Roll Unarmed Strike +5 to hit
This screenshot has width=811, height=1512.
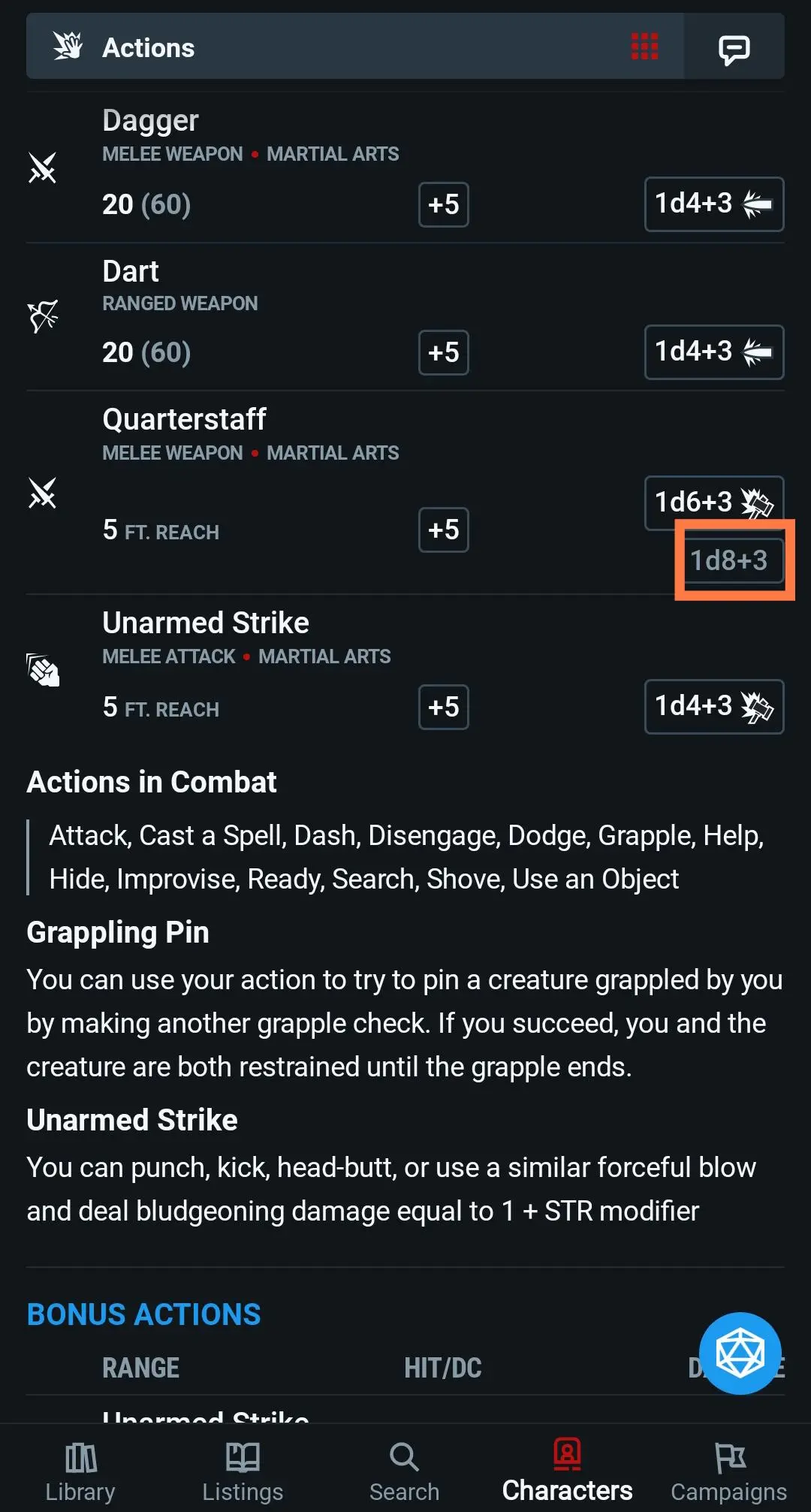pyautogui.click(x=443, y=707)
